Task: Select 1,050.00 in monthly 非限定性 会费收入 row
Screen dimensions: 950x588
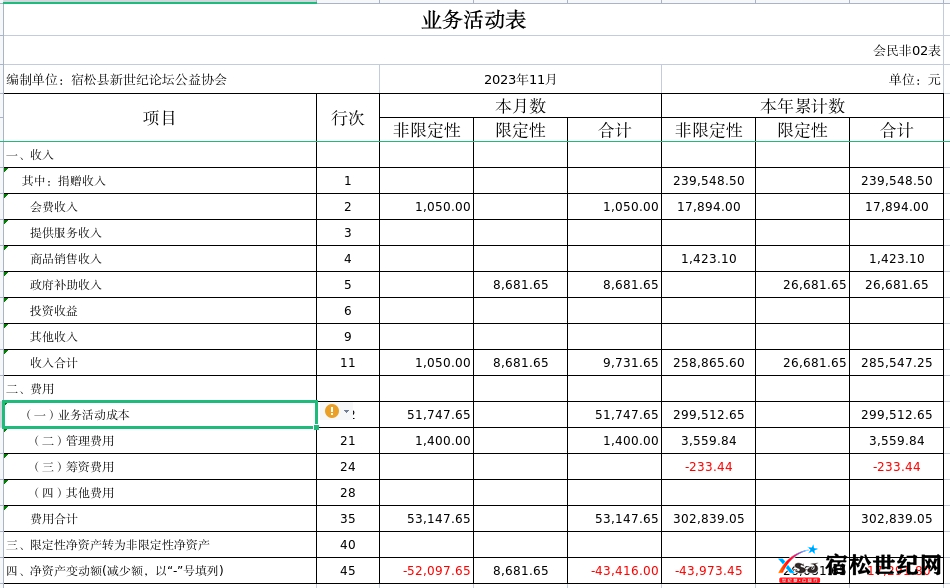Action: (427, 206)
